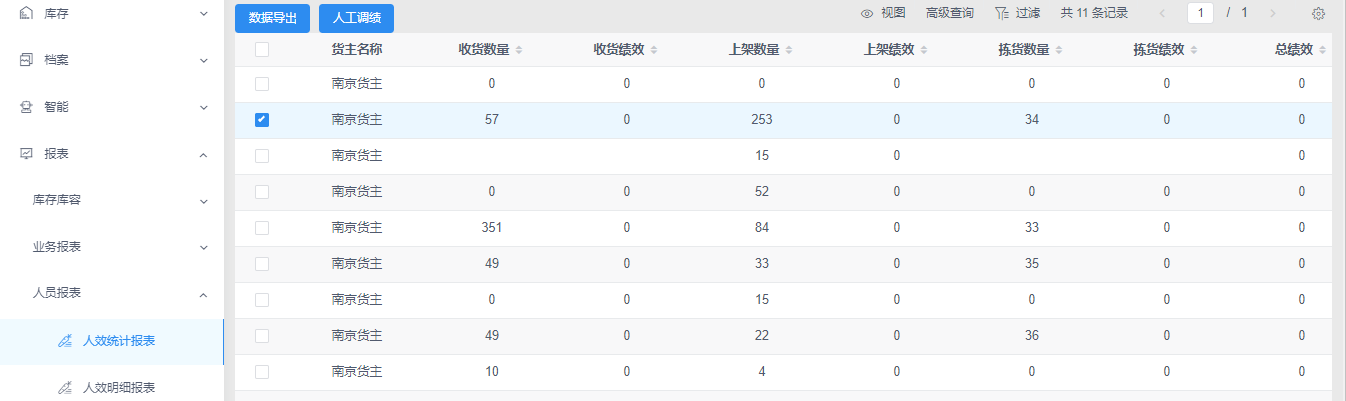This screenshot has height=401, width=1346.
Task: Sort by 收货数量 using its sort arrows
Action: pyautogui.click(x=518, y=50)
